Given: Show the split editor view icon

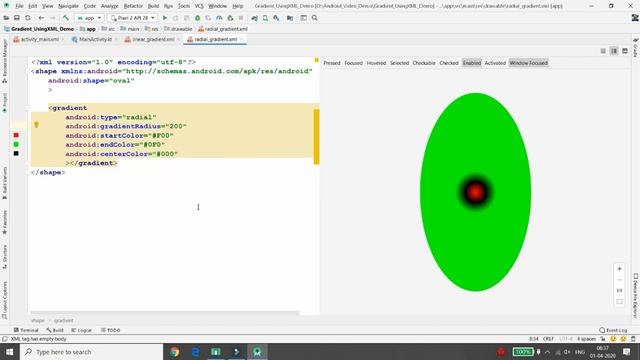Looking at the screenshot, I should tap(614, 51).
